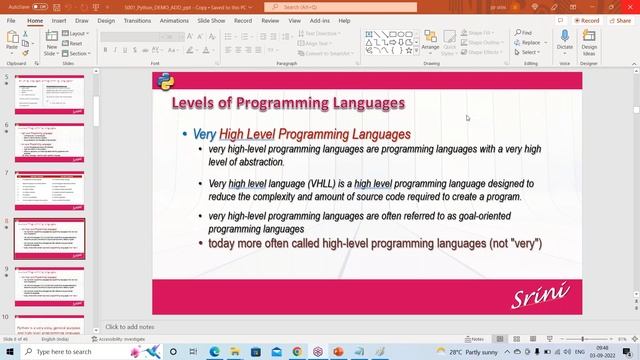
Task: Click Accessibility: Investigate in status bar
Action: coord(118,339)
